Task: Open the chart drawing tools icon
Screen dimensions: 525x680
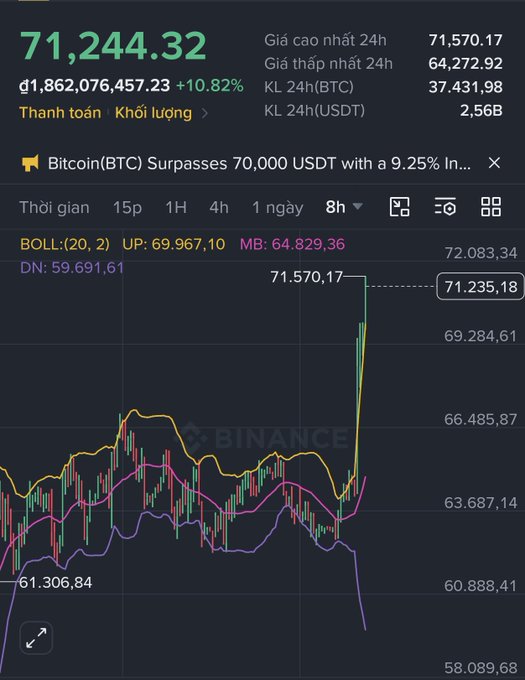Action: pyautogui.click(x=399, y=207)
